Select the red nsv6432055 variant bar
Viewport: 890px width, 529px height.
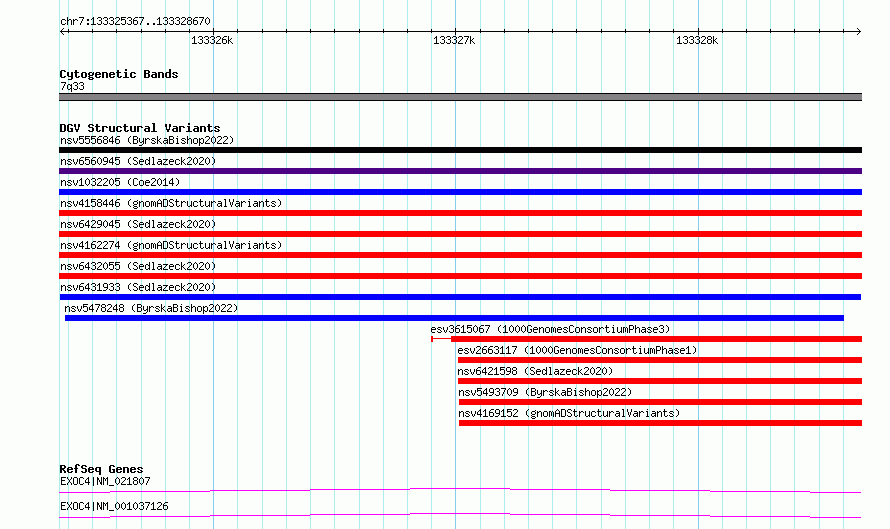460,276
